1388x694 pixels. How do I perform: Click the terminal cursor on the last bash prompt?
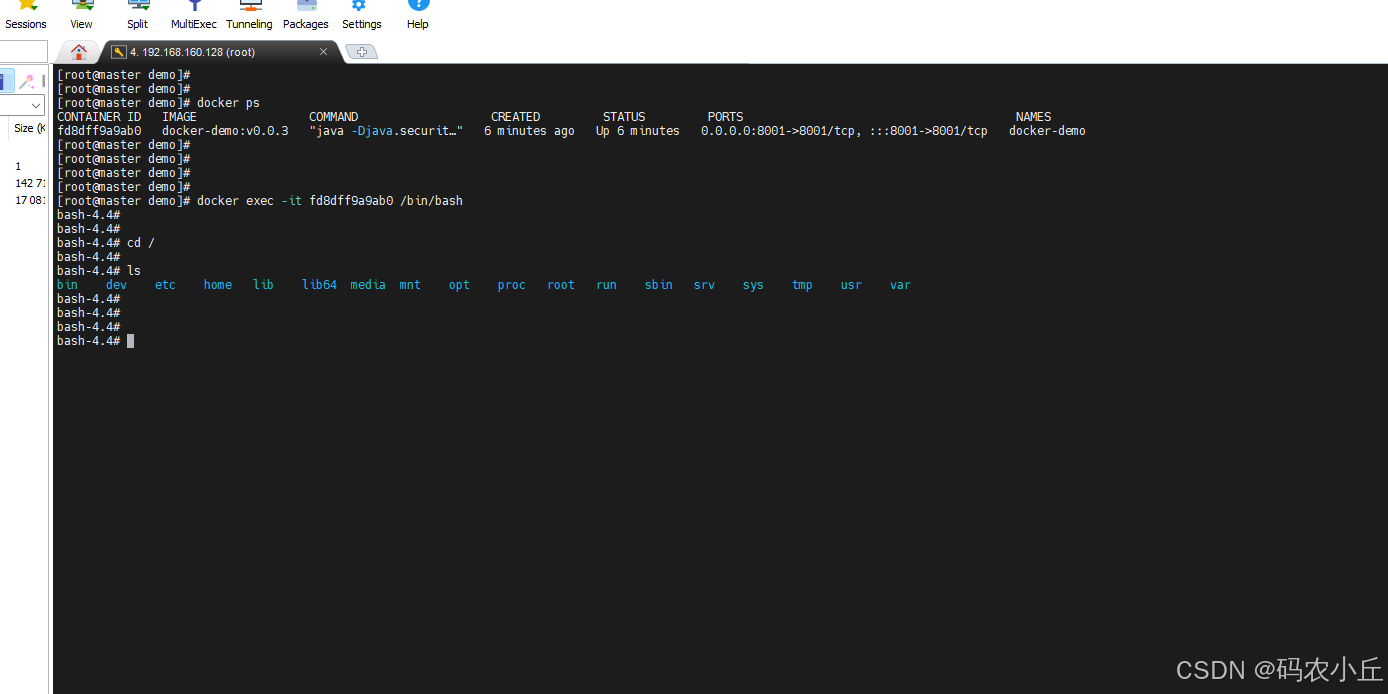131,341
